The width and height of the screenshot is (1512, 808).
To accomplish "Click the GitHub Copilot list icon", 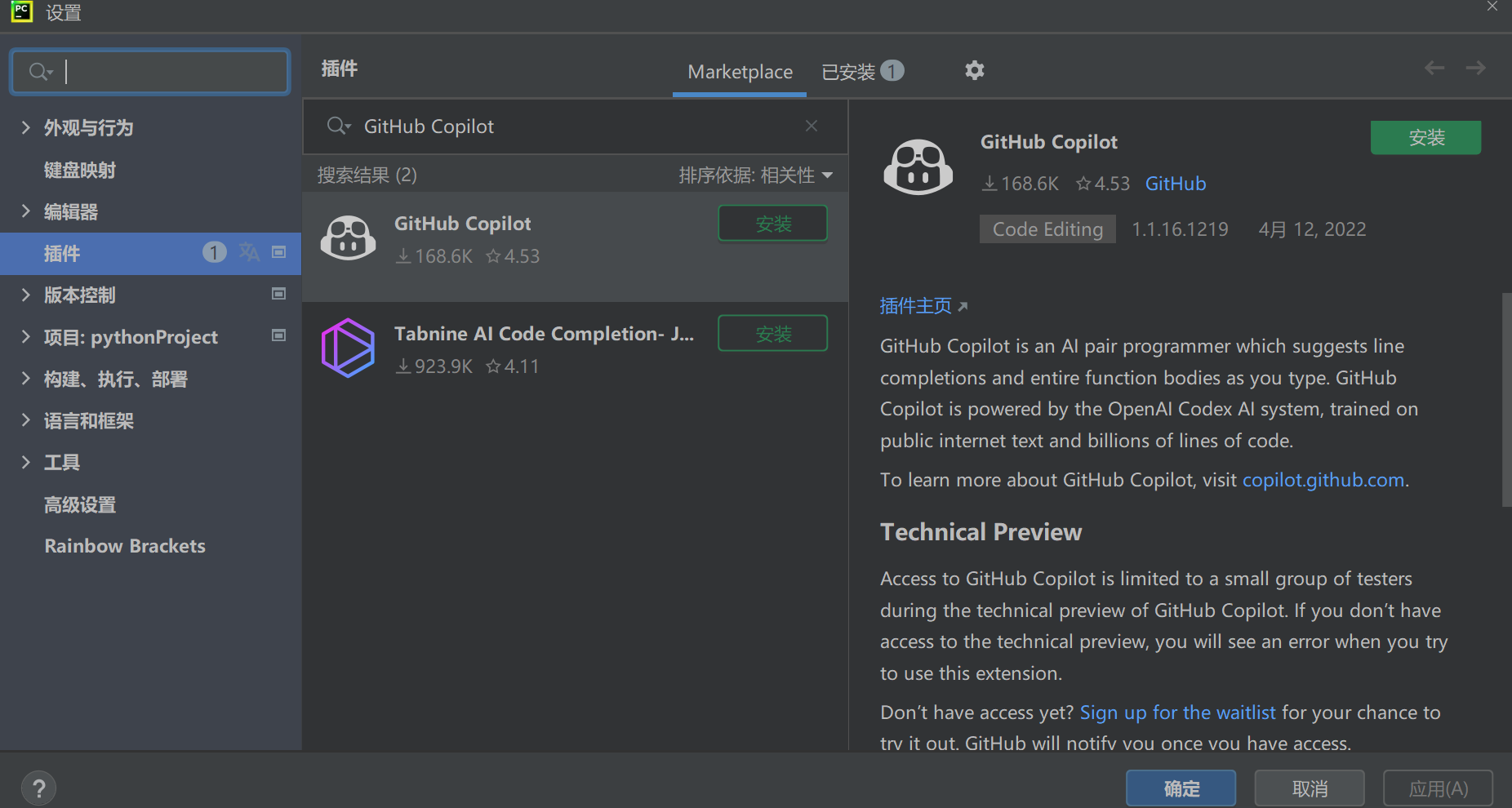I will (x=348, y=238).
